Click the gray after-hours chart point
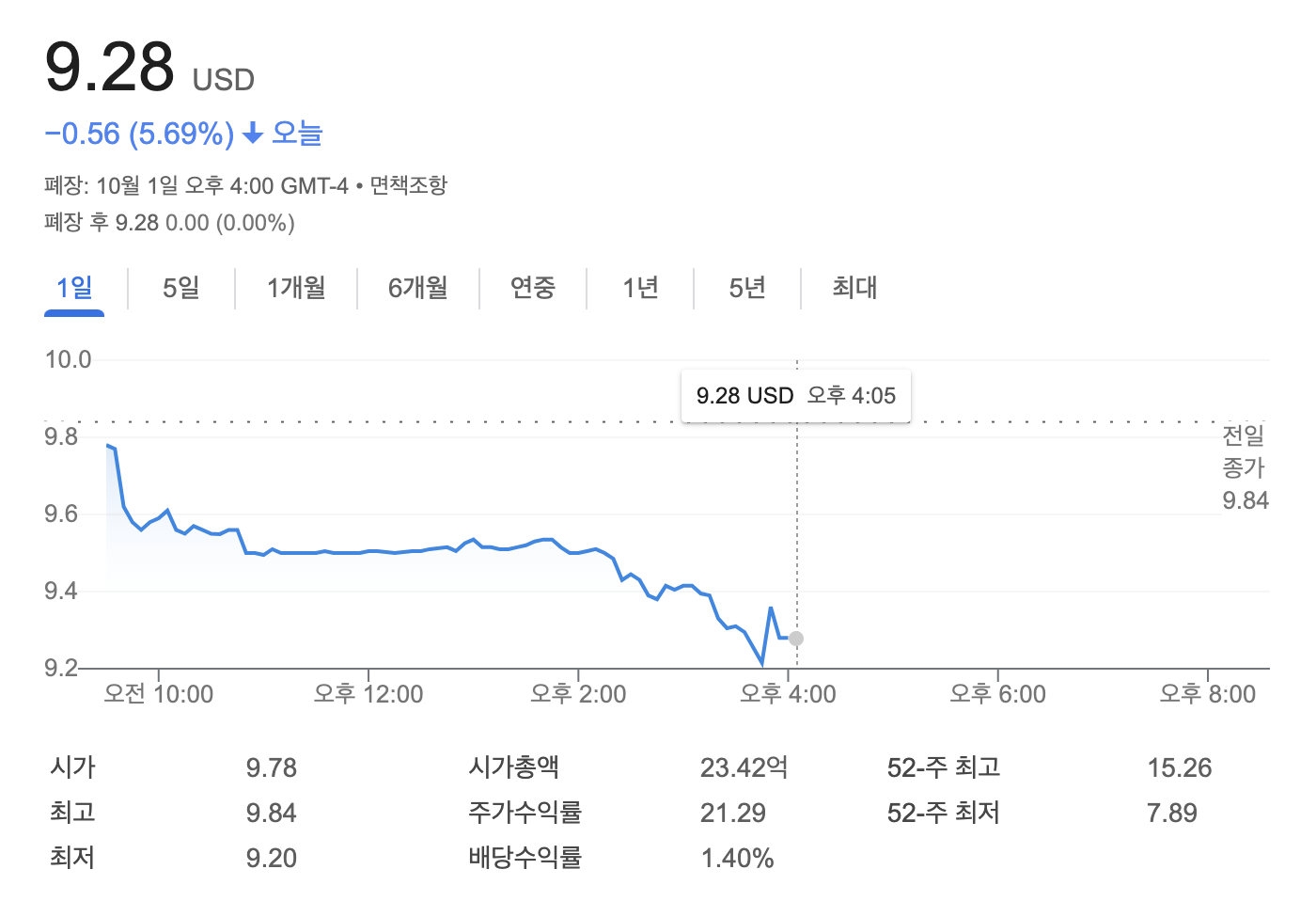The width and height of the screenshot is (1316, 901). tap(796, 639)
